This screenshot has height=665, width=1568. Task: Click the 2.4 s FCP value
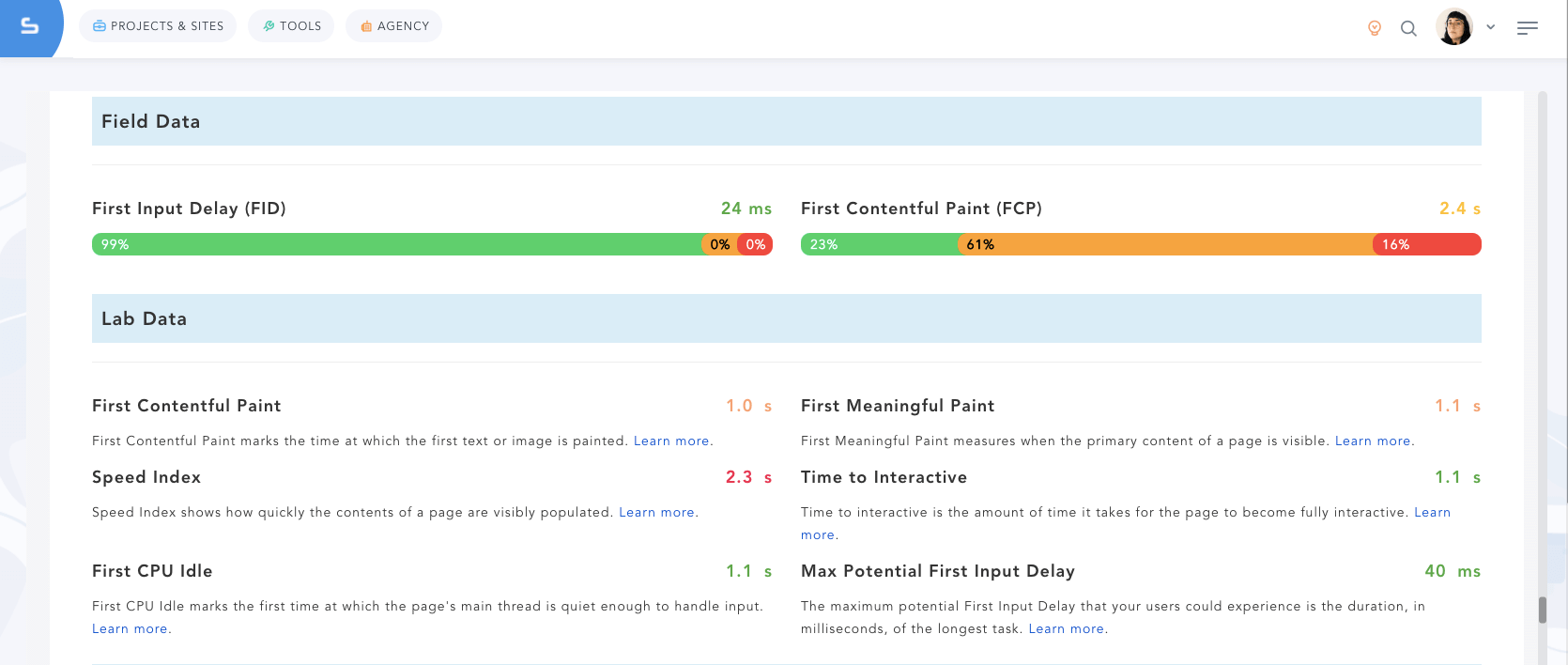(1460, 209)
